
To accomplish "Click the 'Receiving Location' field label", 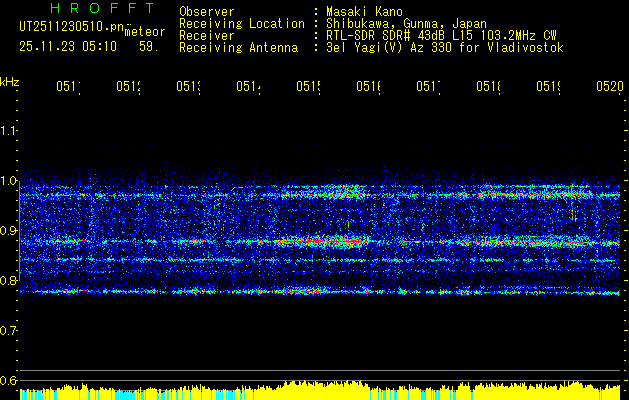I will click(242, 24).
